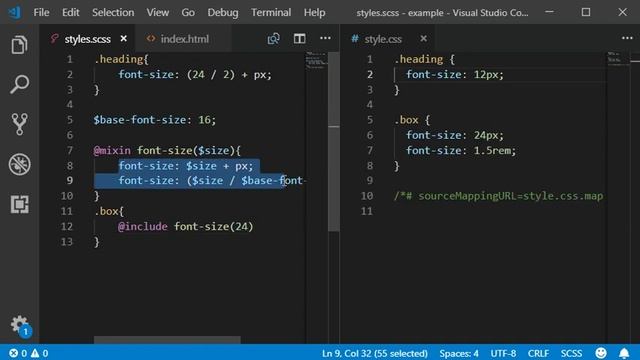Click the @include font-size(24) line

pos(185,227)
